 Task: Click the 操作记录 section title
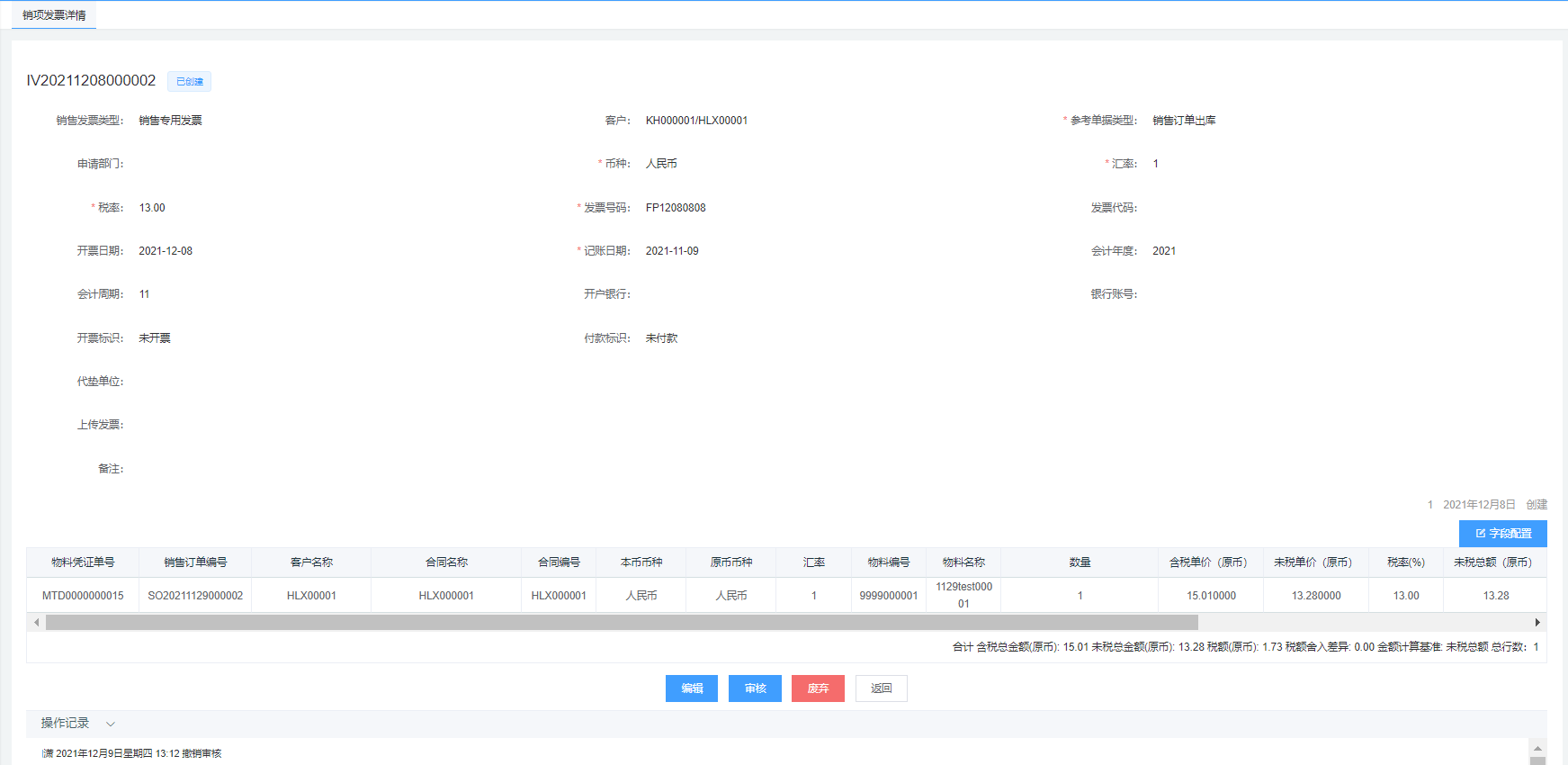pos(65,724)
